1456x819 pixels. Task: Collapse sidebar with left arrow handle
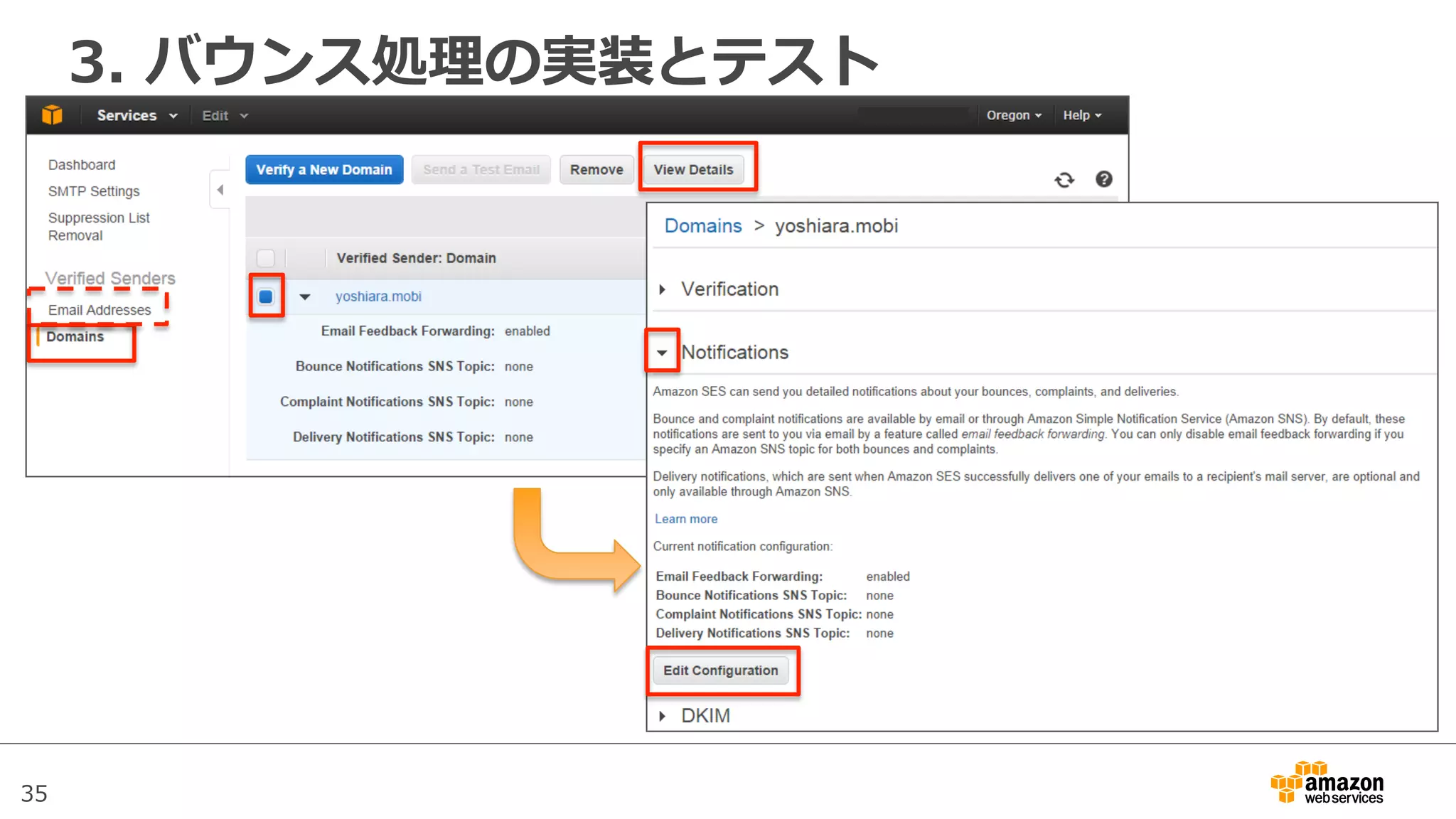click(x=220, y=190)
